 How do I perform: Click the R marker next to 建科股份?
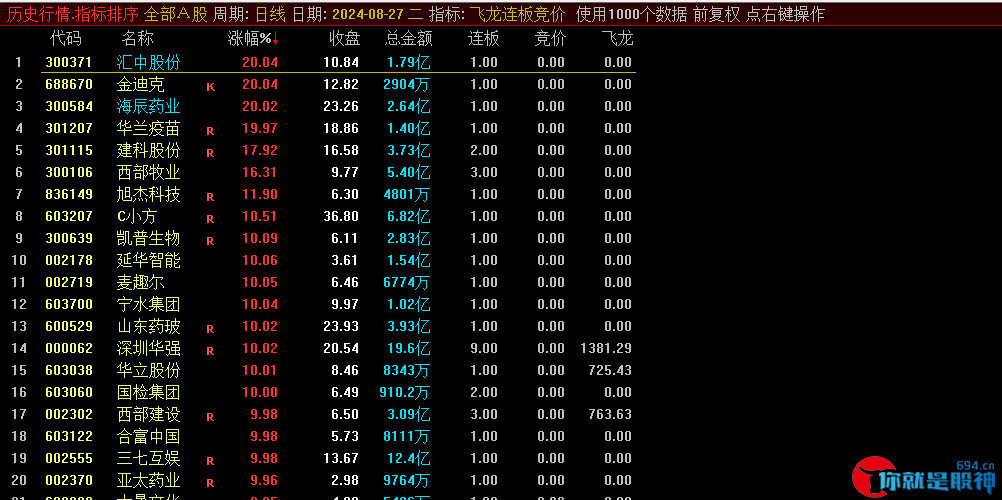(x=210, y=153)
